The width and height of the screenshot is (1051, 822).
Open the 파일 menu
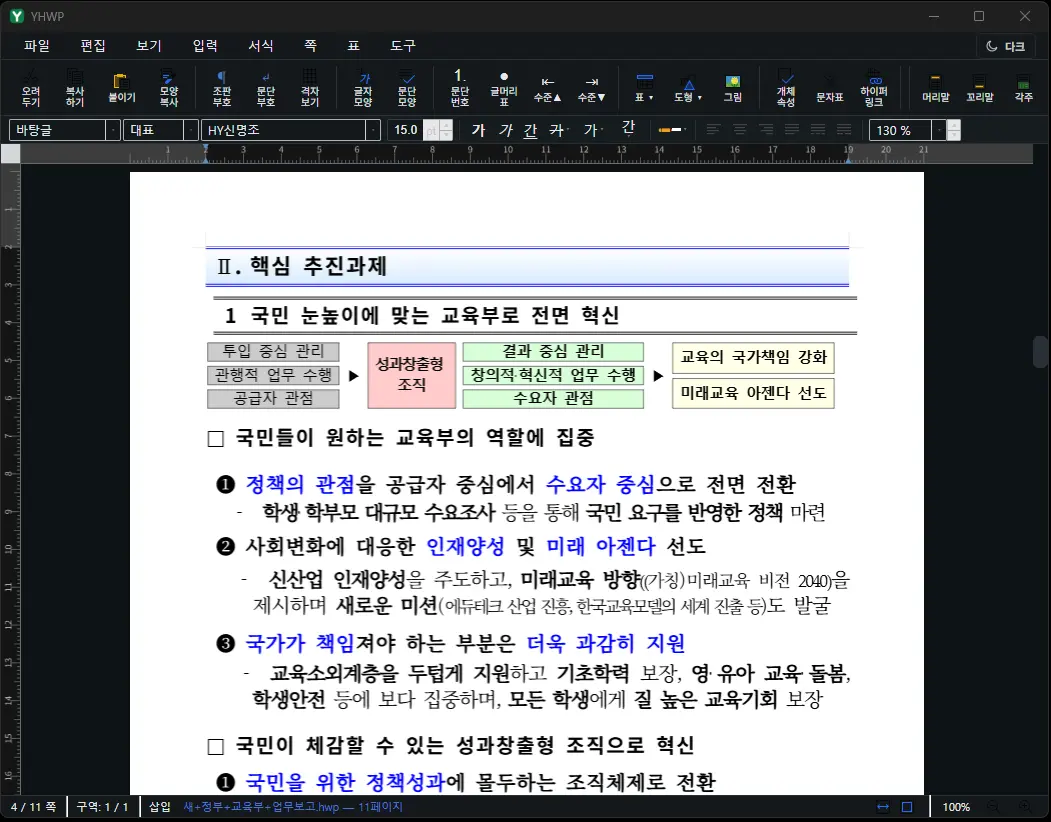coord(37,46)
